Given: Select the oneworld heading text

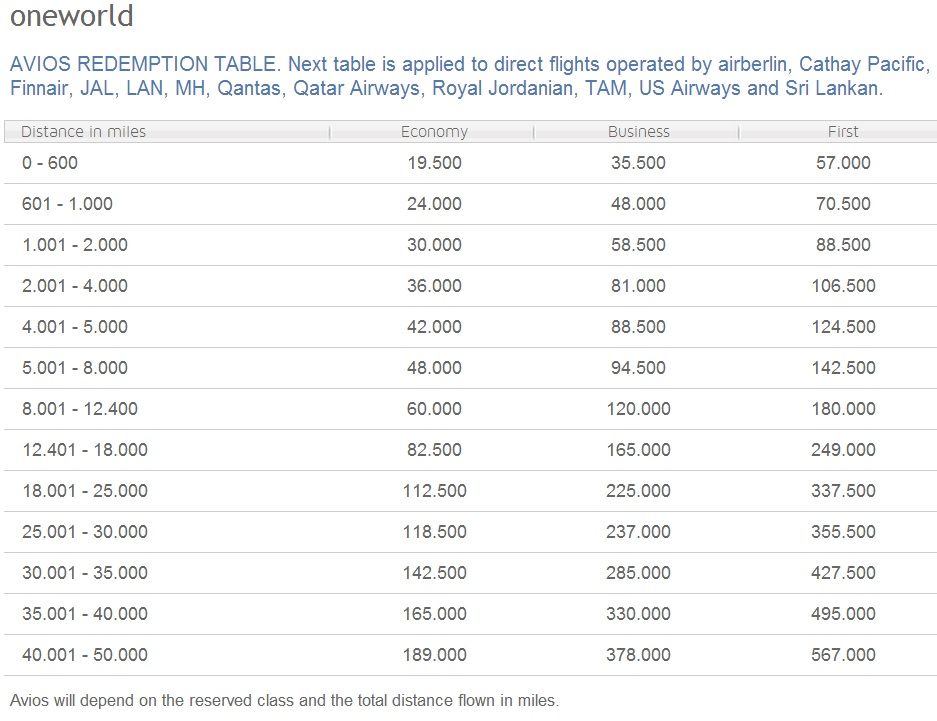Looking at the screenshot, I should [72, 16].
